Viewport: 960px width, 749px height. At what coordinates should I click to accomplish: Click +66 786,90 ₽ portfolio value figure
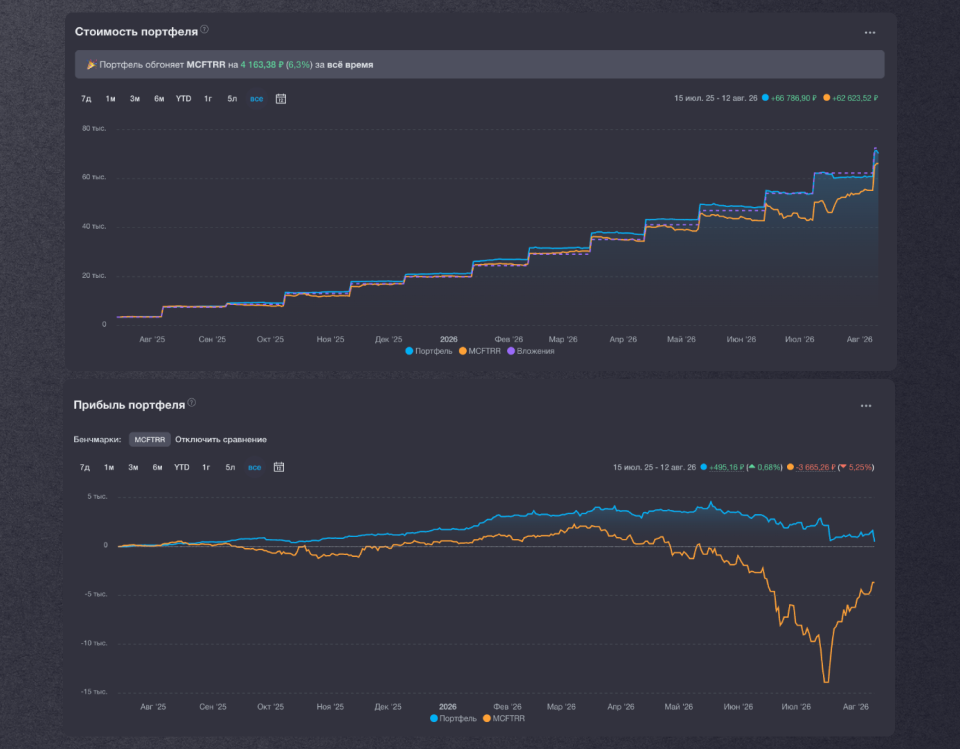pyautogui.click(x=793, y=98)
